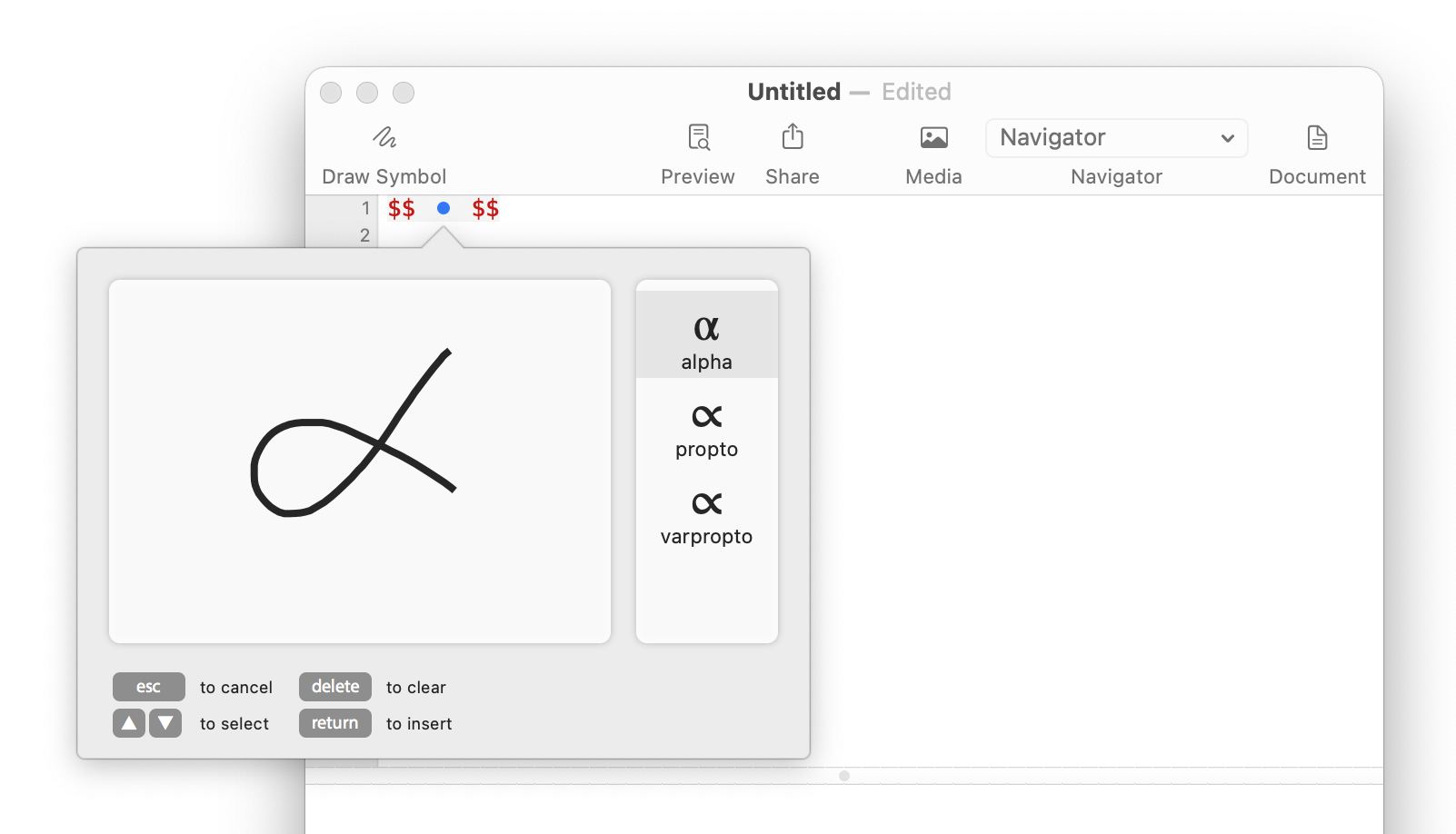The width and height of the screenshot is (1456, 834).
Task: Click the blue placeholder dot in line 1
Action: (x=444, y=208)
